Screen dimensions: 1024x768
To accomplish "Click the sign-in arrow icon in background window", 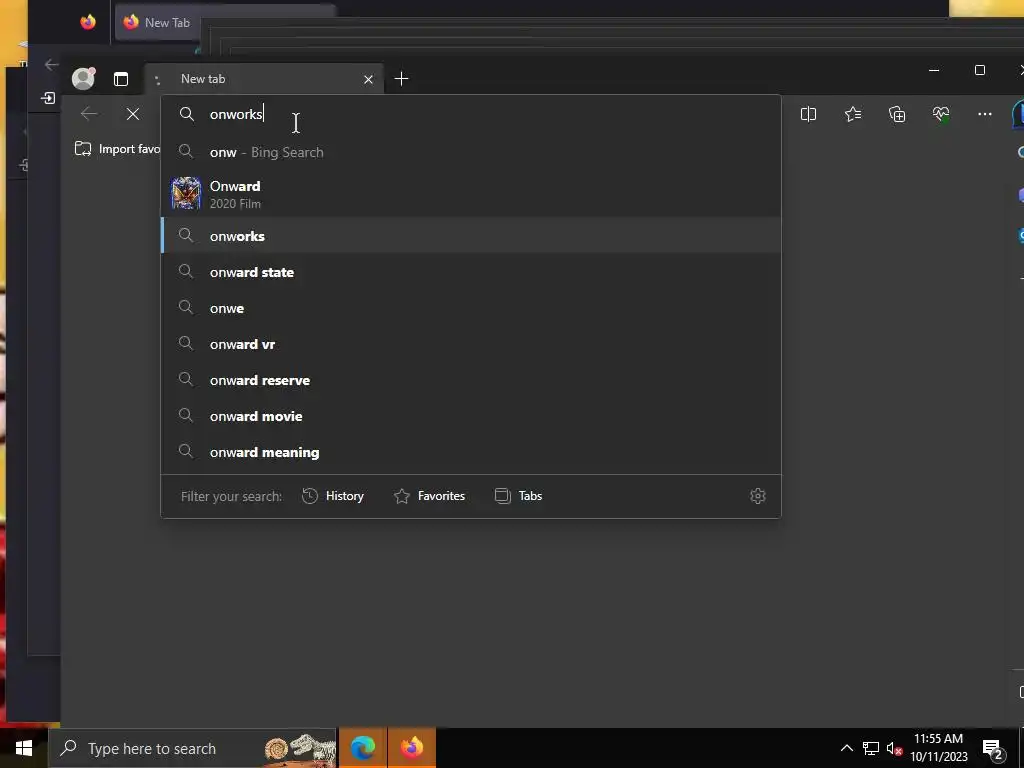I will [x=48, y=98].
